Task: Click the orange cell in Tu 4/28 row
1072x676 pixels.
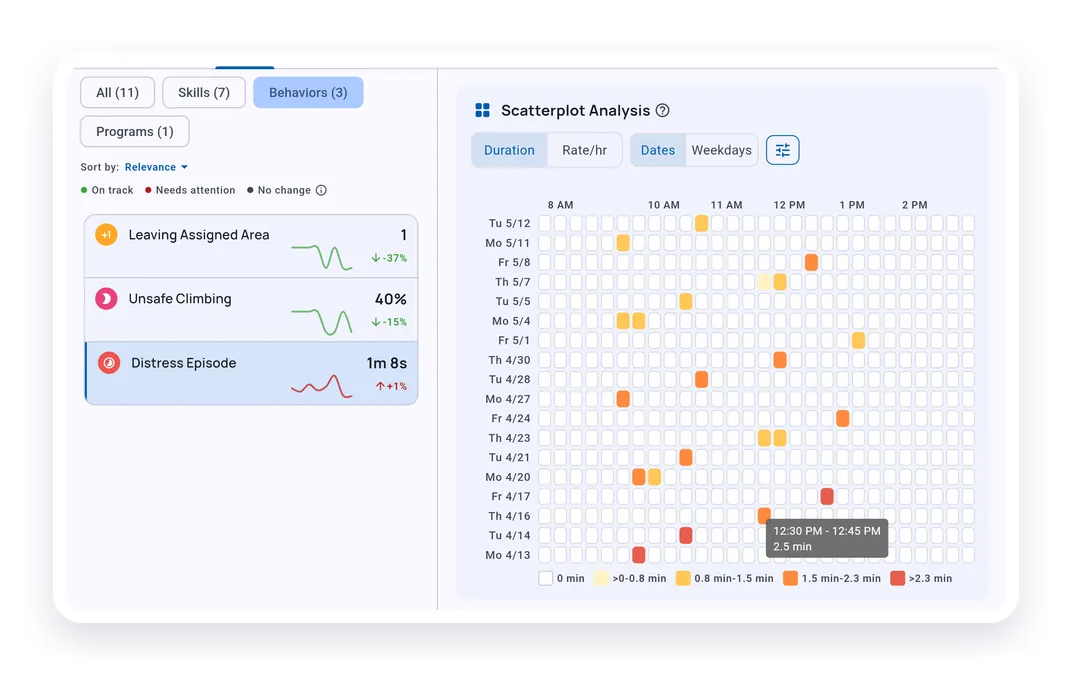Action: (701, 379)
